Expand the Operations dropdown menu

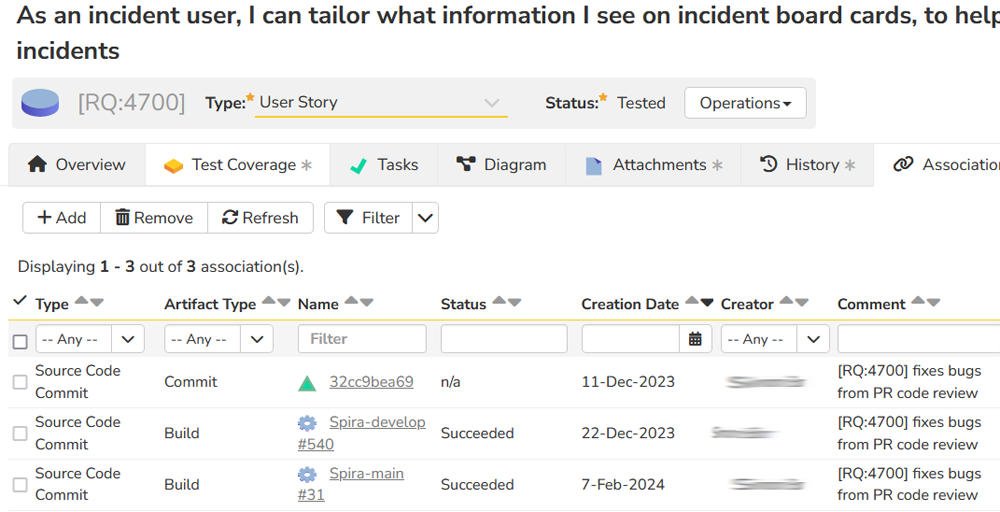745,103
